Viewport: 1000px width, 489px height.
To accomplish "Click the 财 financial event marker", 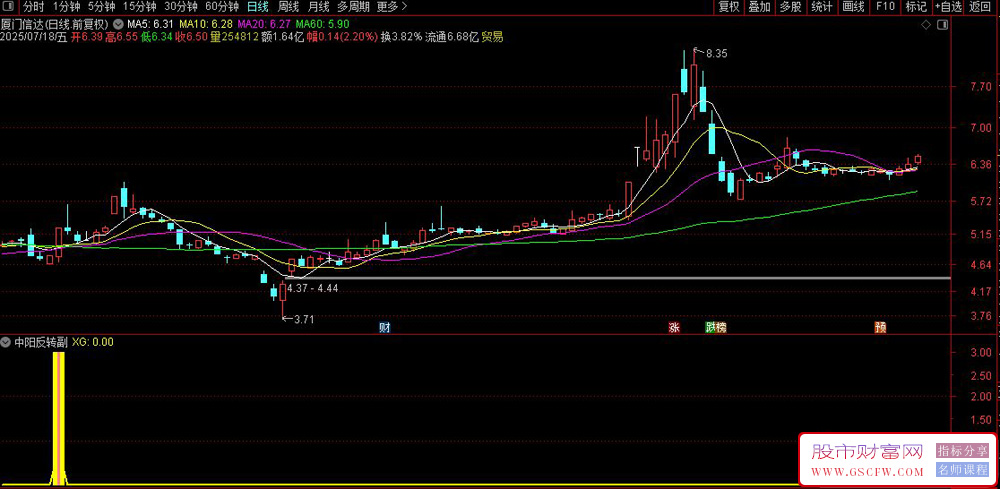I will pos(385,328).
